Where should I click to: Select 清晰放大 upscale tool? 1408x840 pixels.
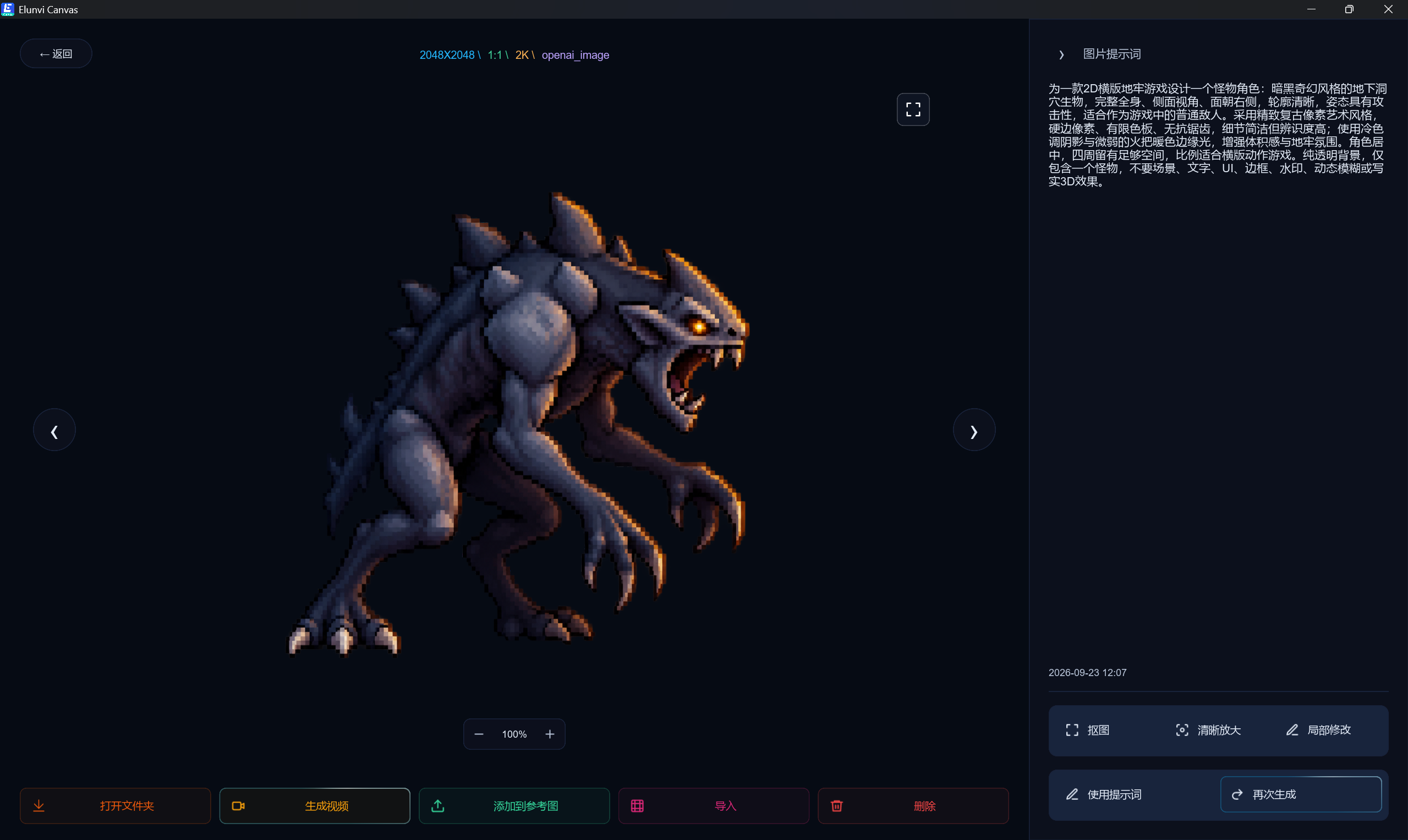[x=1208, y=730]
